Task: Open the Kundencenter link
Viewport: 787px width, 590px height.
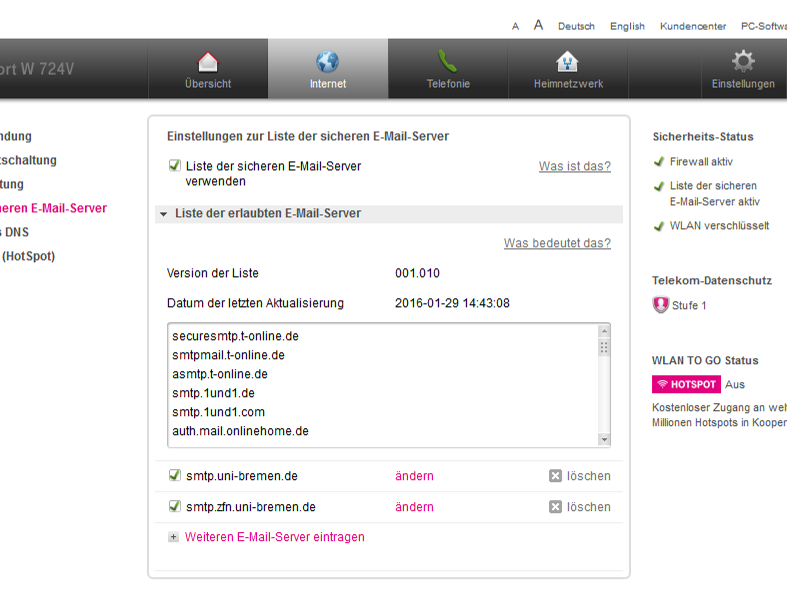Action: tap(693, 27)
